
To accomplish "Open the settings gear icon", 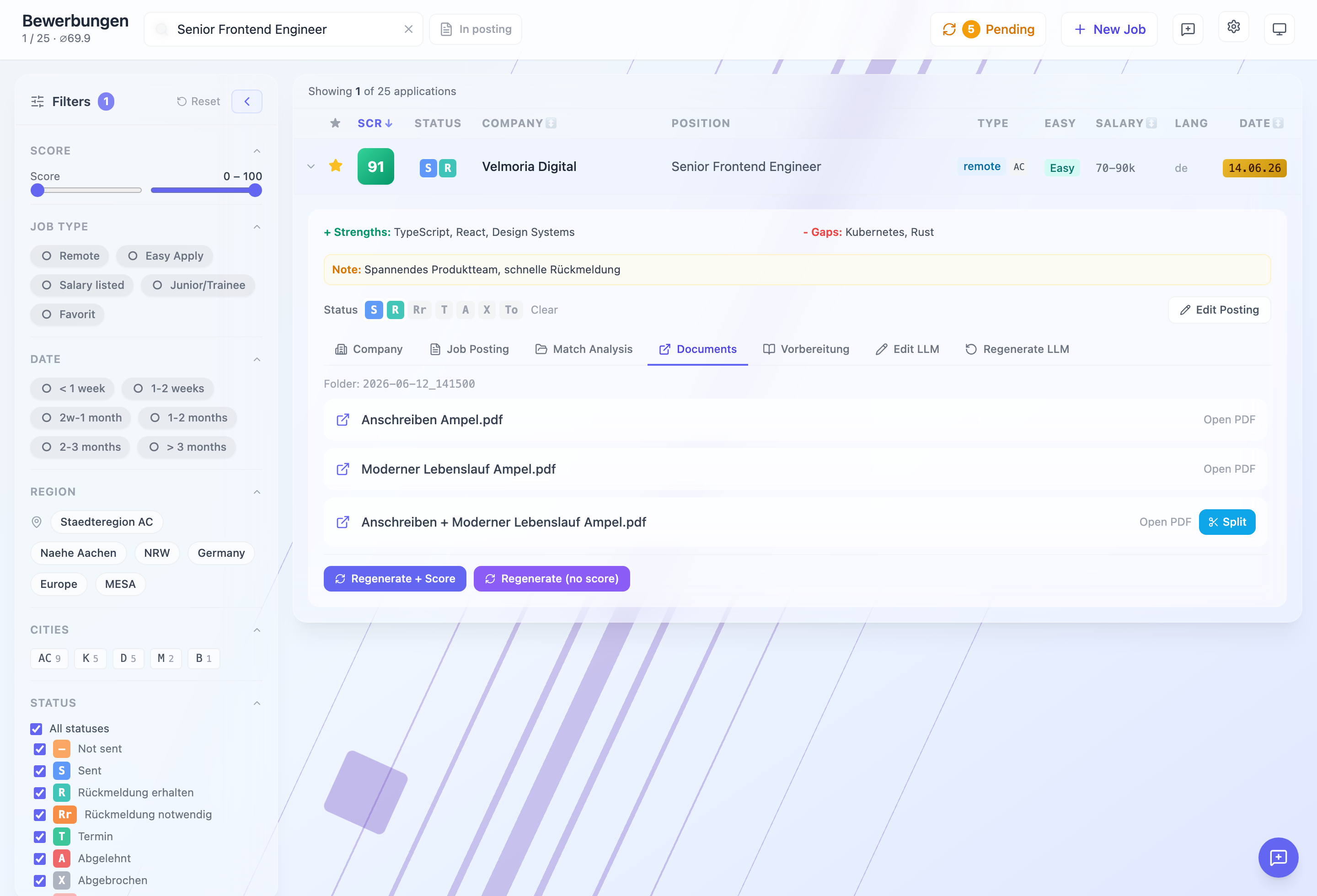I will (x=1233, y=28).
